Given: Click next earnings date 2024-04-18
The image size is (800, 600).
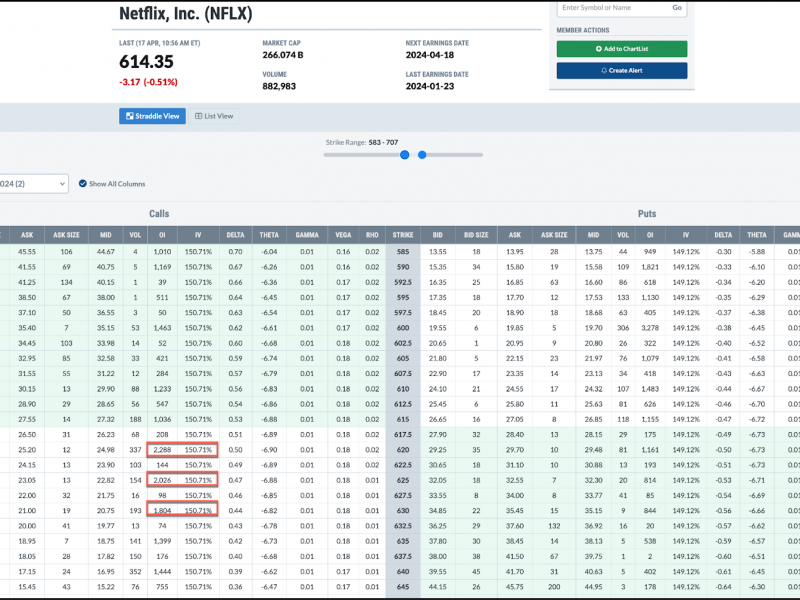Looking at the screenshot, I should pos(430,55).
